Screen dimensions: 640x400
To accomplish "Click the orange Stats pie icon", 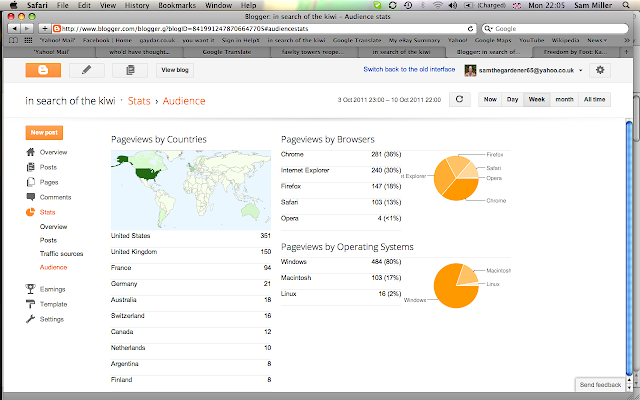I will click(31, 212).
